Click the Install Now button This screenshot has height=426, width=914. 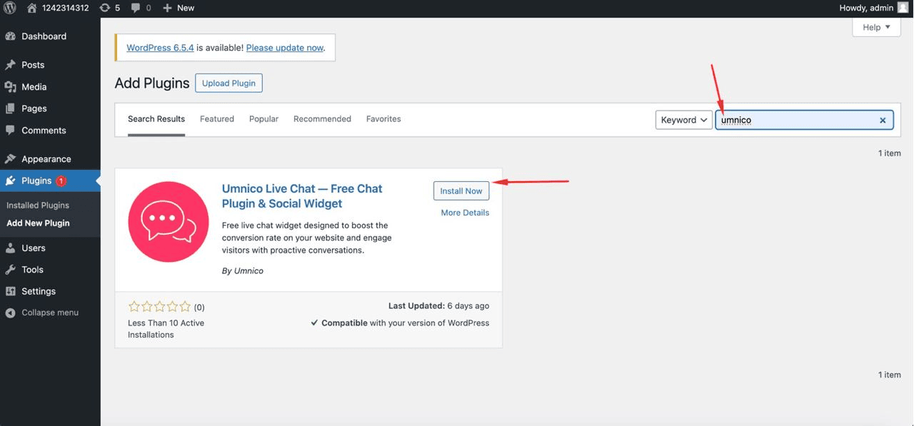pyautogui.click(x=461, y=191)
